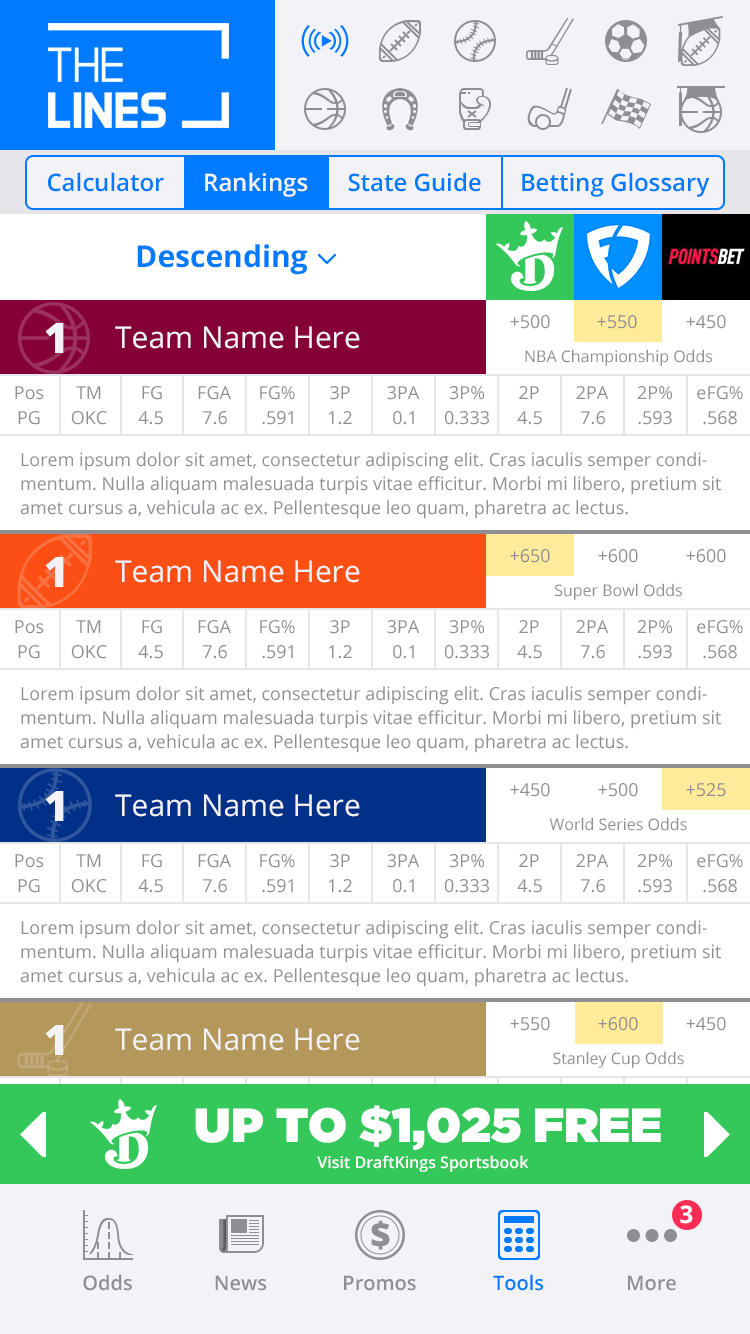Select the college basketball icon
Viewport: 750px width, 1334px height.
700,108
